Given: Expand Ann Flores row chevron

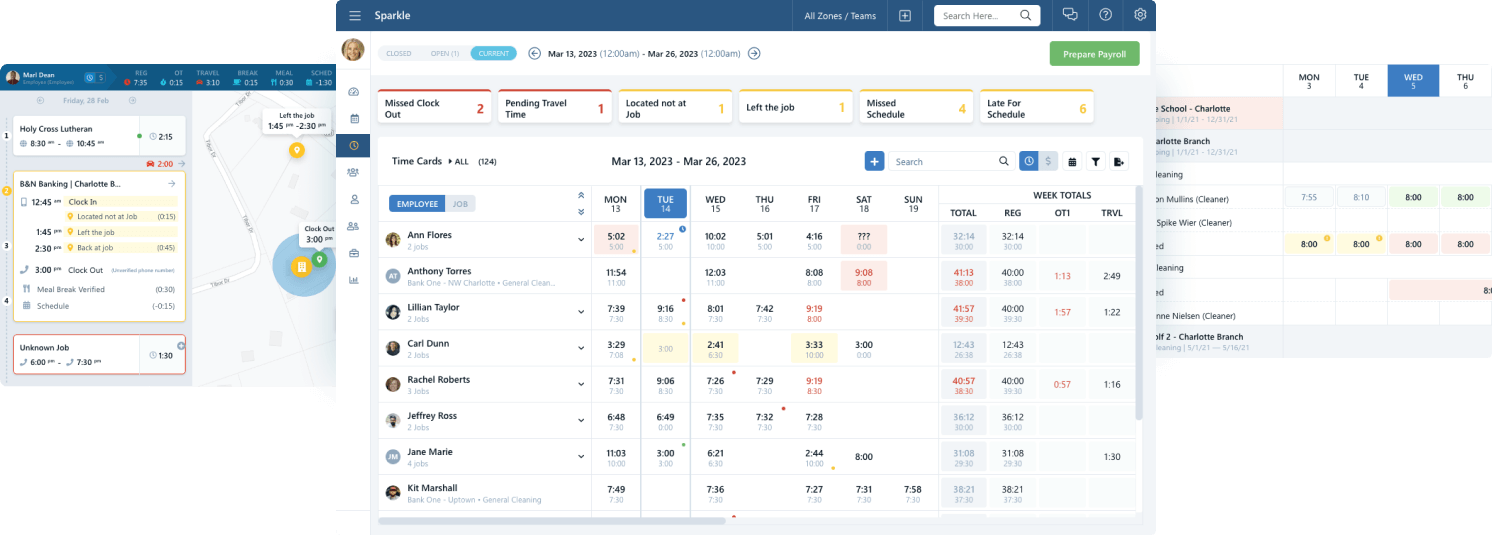Looking at the screenshot, I should click(x=580, y=239).
